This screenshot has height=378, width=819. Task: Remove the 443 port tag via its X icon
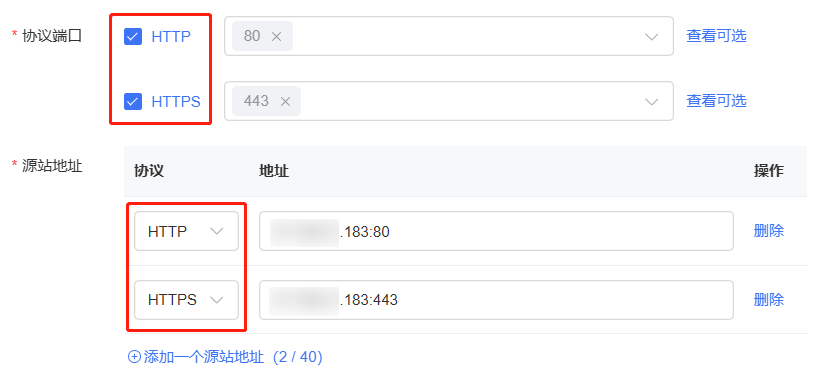[285, 101]
